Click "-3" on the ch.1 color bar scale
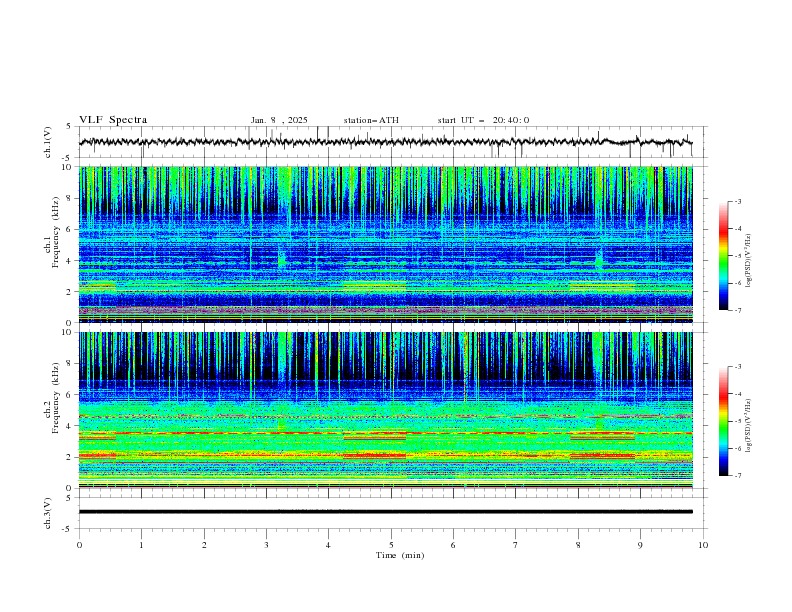 click(738, 201)
